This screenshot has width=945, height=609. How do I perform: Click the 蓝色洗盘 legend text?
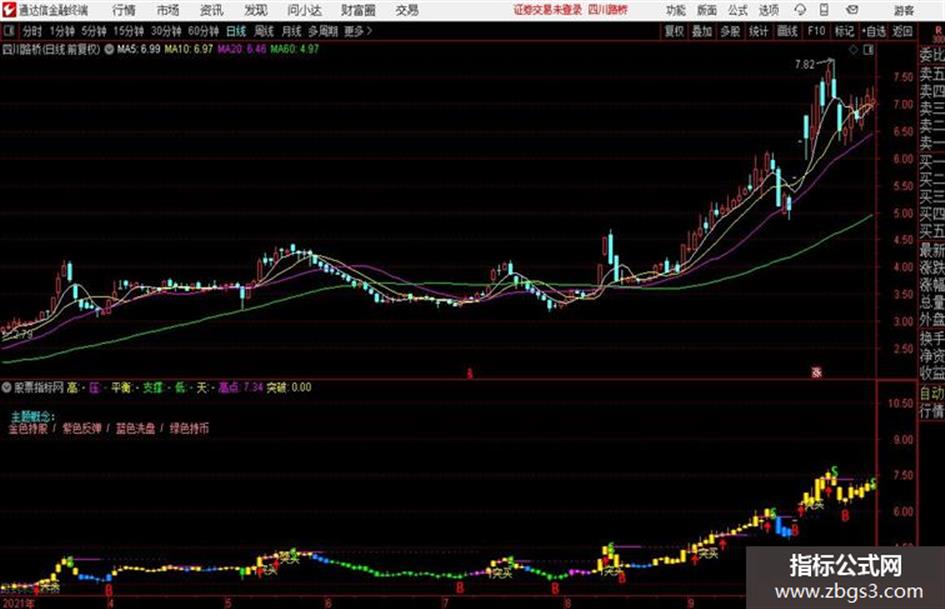136,429
